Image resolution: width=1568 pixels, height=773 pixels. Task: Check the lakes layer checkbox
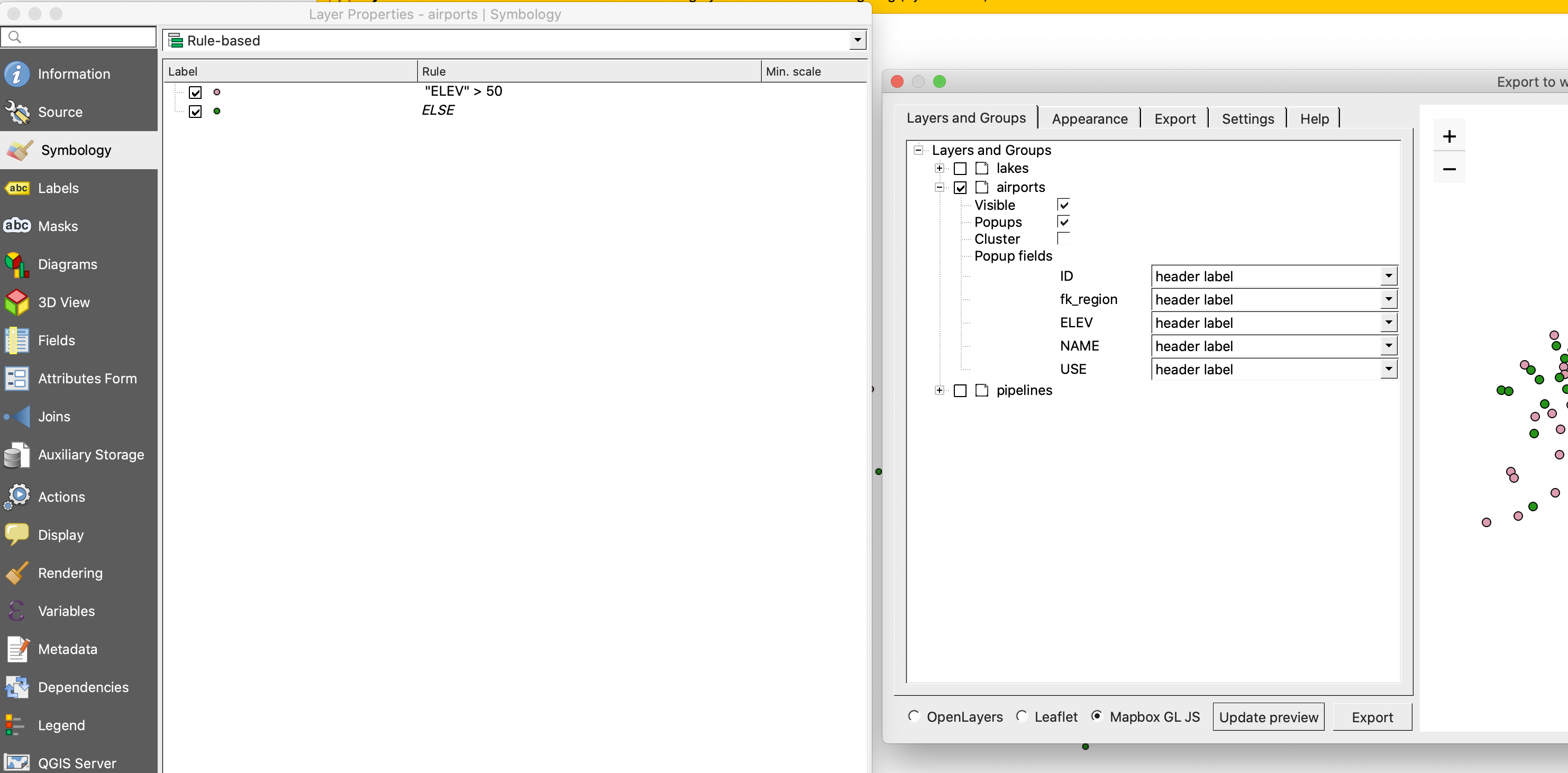tap(961, 169)
